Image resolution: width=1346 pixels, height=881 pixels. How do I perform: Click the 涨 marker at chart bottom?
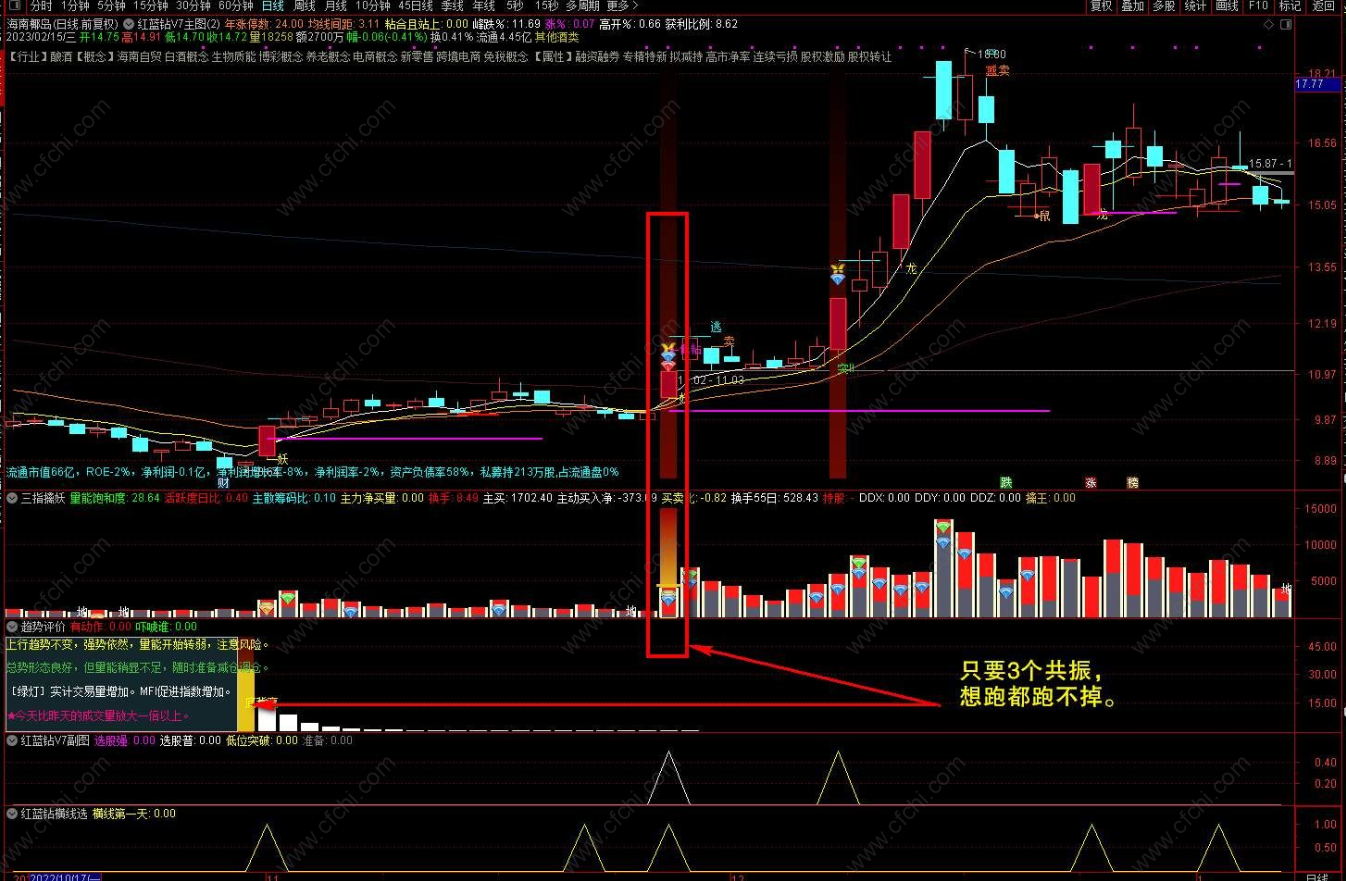click(x=1090, y=482)
